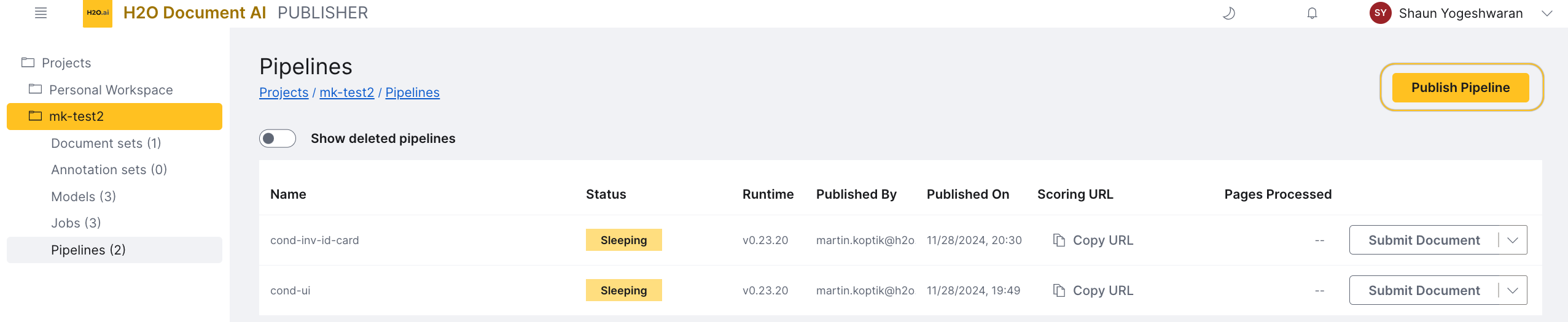Viewport: 1568px width, 322px height.
Task: Click the SY user avatar
Action: tap(1381, 13)
